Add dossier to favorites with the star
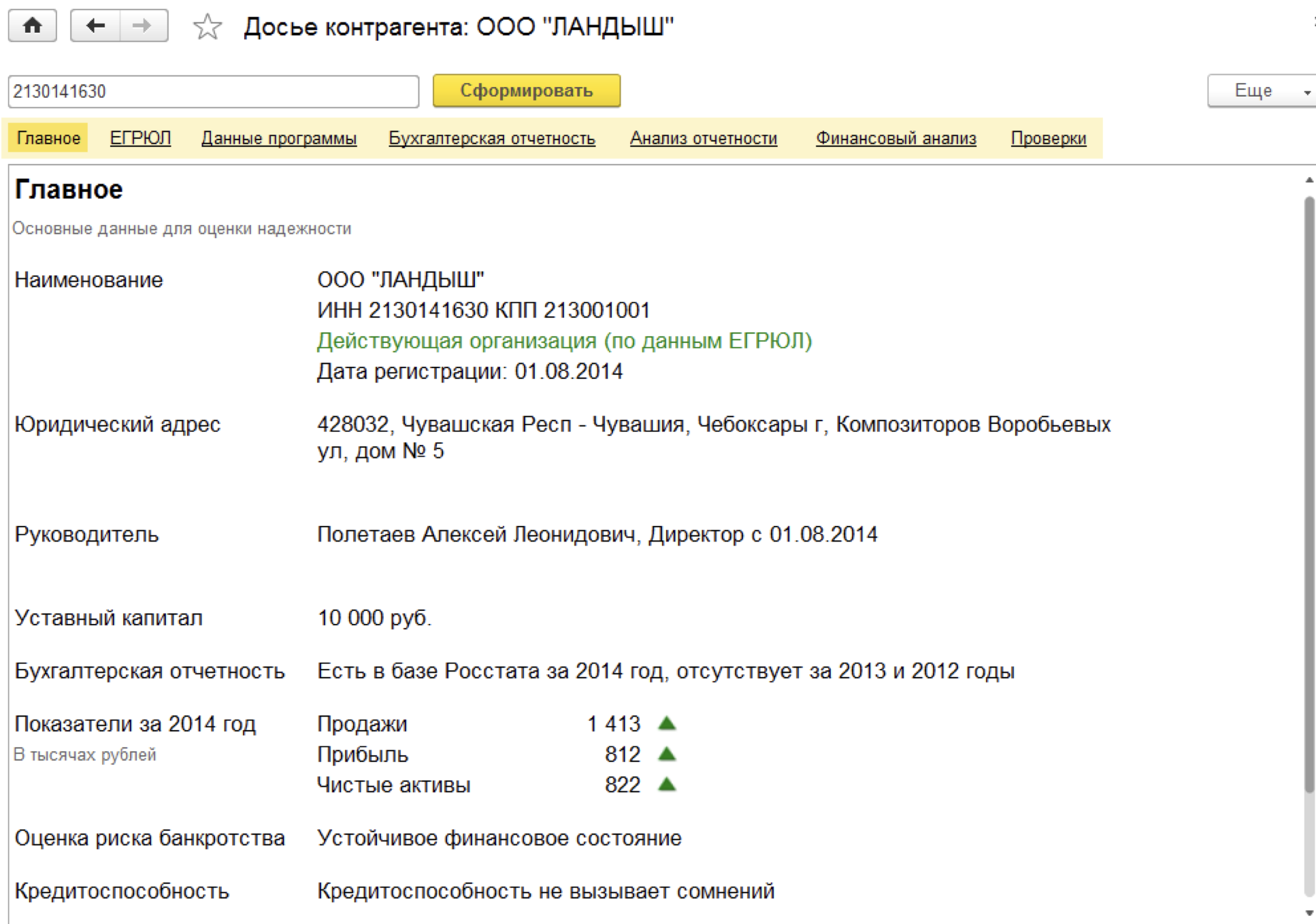The height and width of the screenshot is (924, 1316). pyautogui.click(x=207, y=27)
